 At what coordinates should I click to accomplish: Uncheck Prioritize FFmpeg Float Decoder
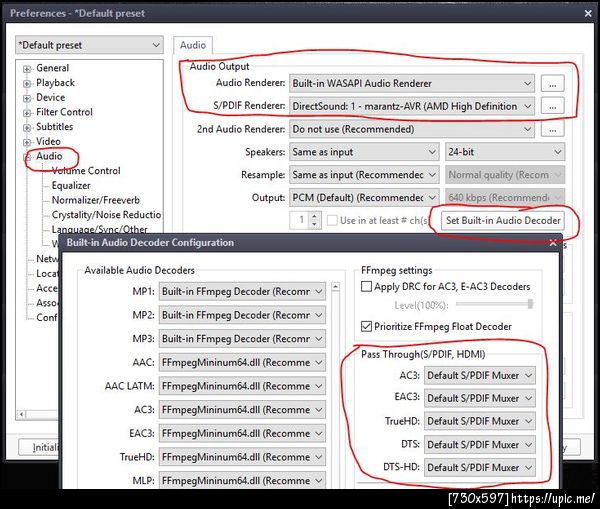click(366, 326)
